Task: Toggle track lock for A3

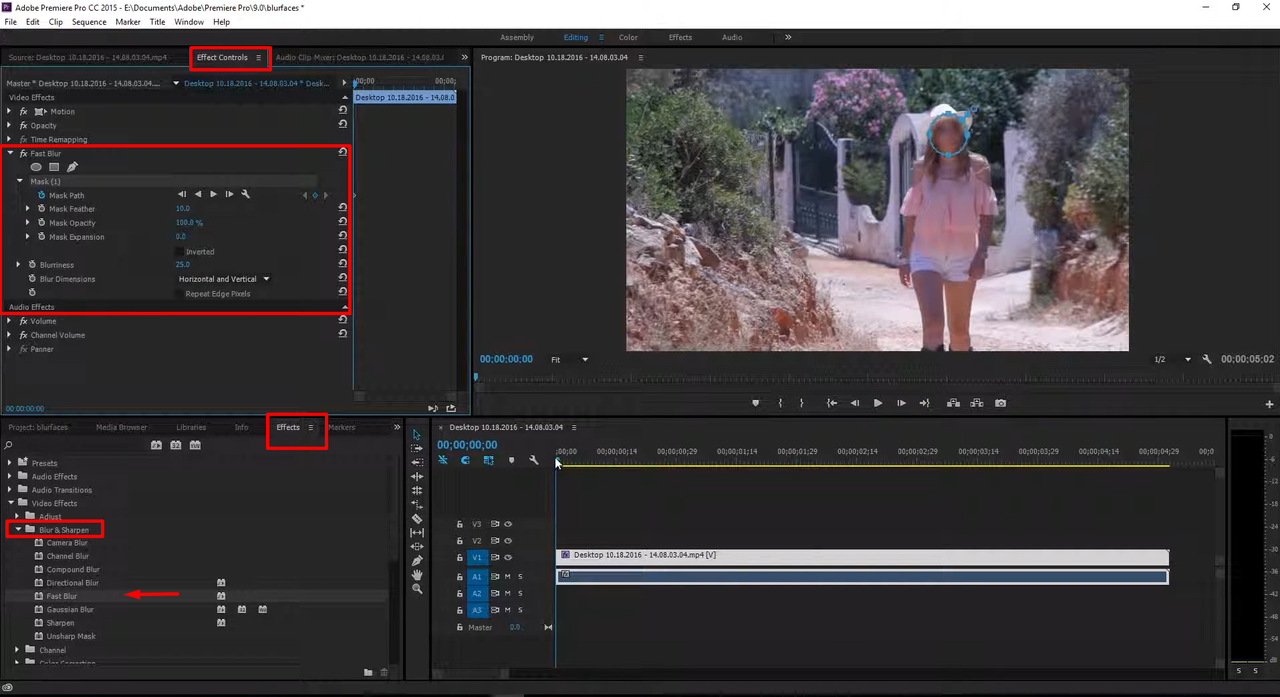Action: (460, 610)
